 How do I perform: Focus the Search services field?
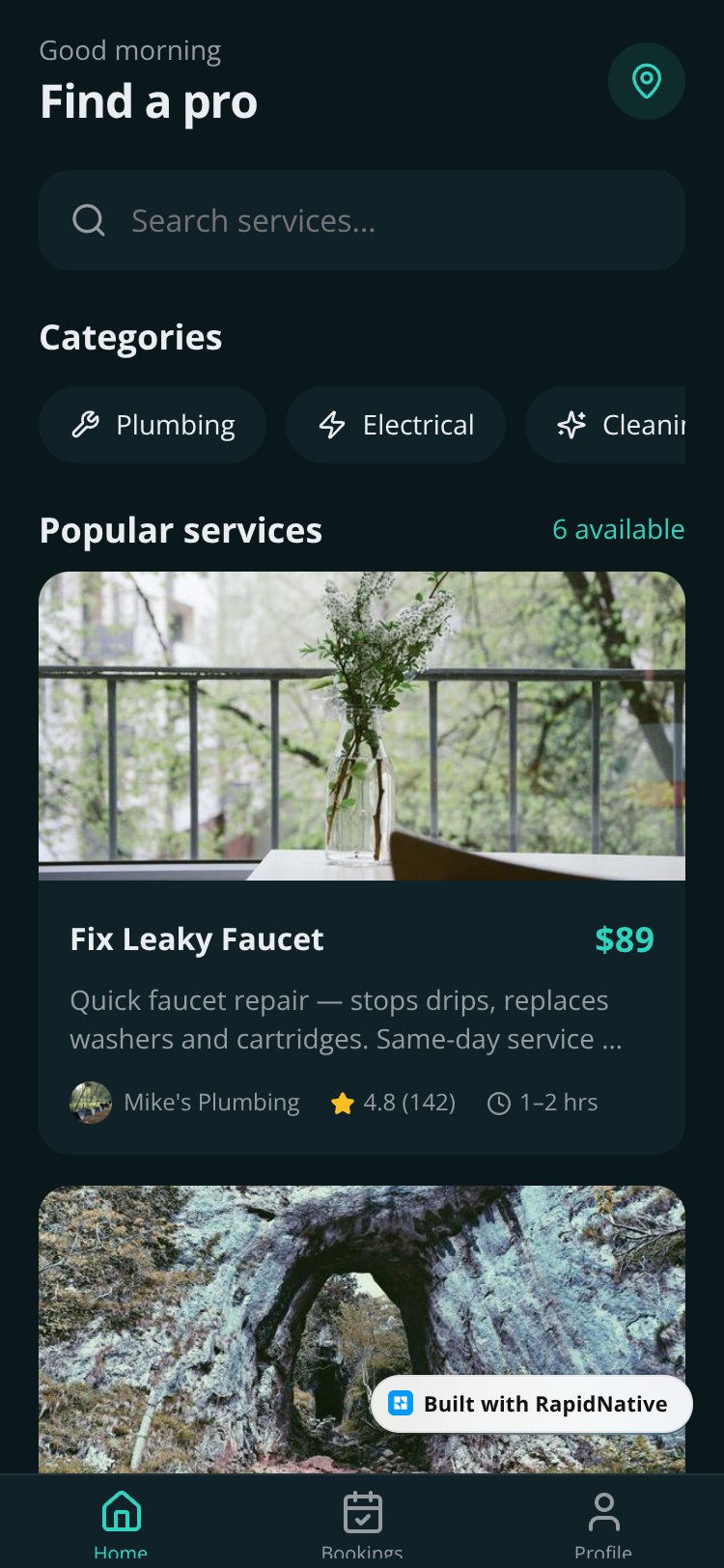coord(362,220)
